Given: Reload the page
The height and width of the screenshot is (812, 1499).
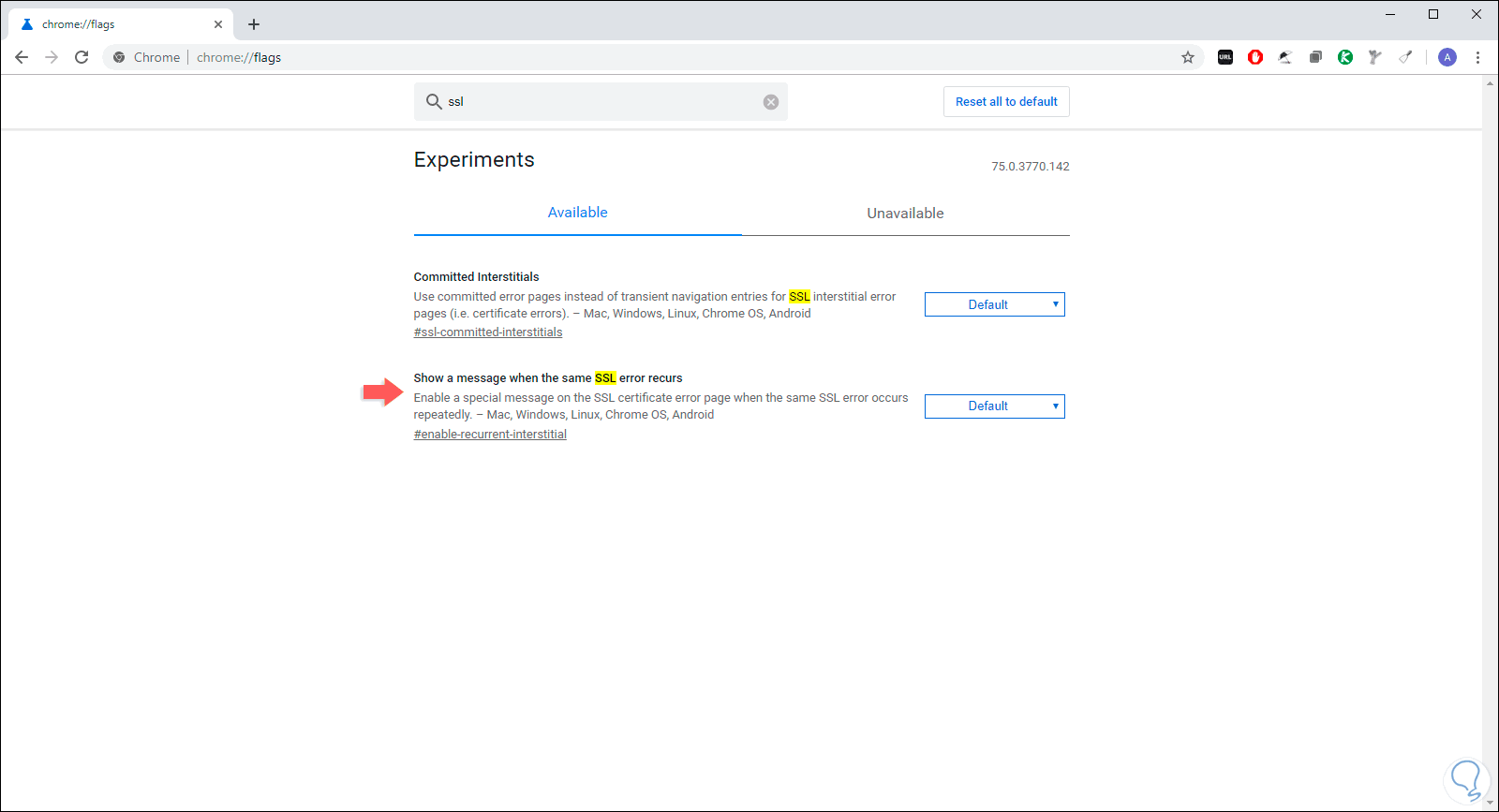Looking at the screenshot, I should [82, 57].
